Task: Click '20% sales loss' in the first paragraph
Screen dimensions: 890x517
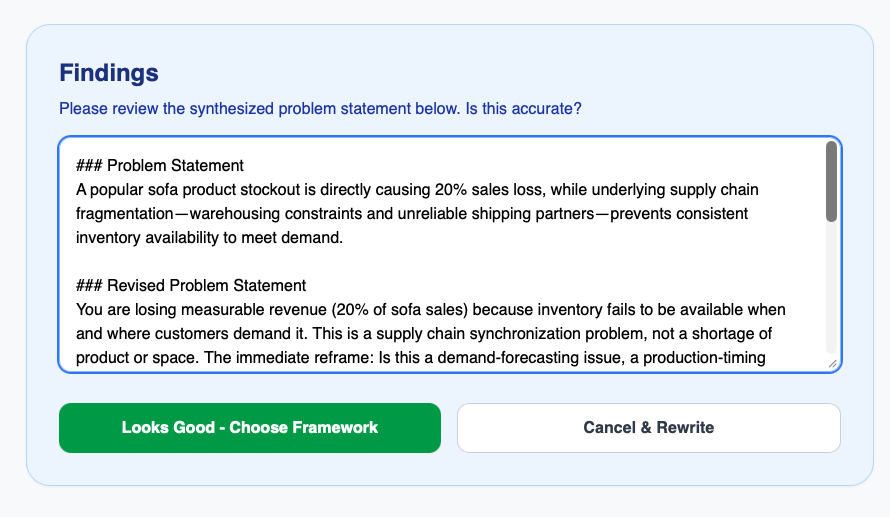Action: 488,190
